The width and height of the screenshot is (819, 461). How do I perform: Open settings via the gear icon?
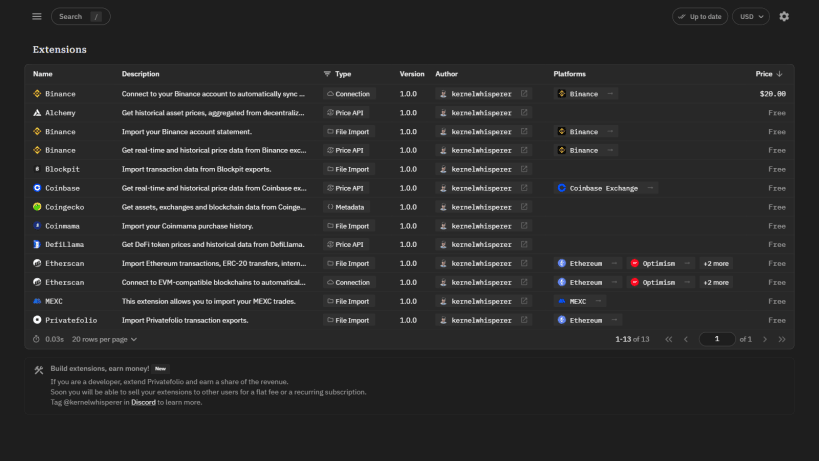[x=784, y=17]
